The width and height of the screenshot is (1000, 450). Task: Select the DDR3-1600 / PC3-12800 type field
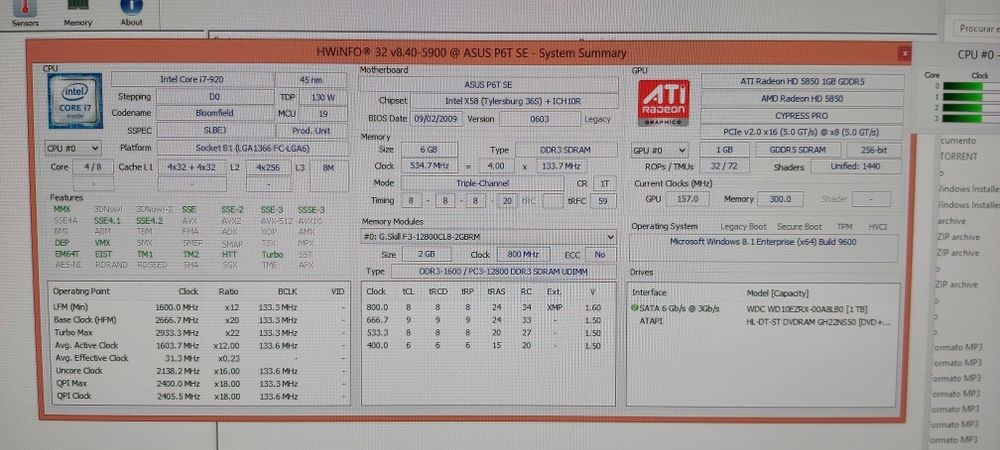pos(503,272)
